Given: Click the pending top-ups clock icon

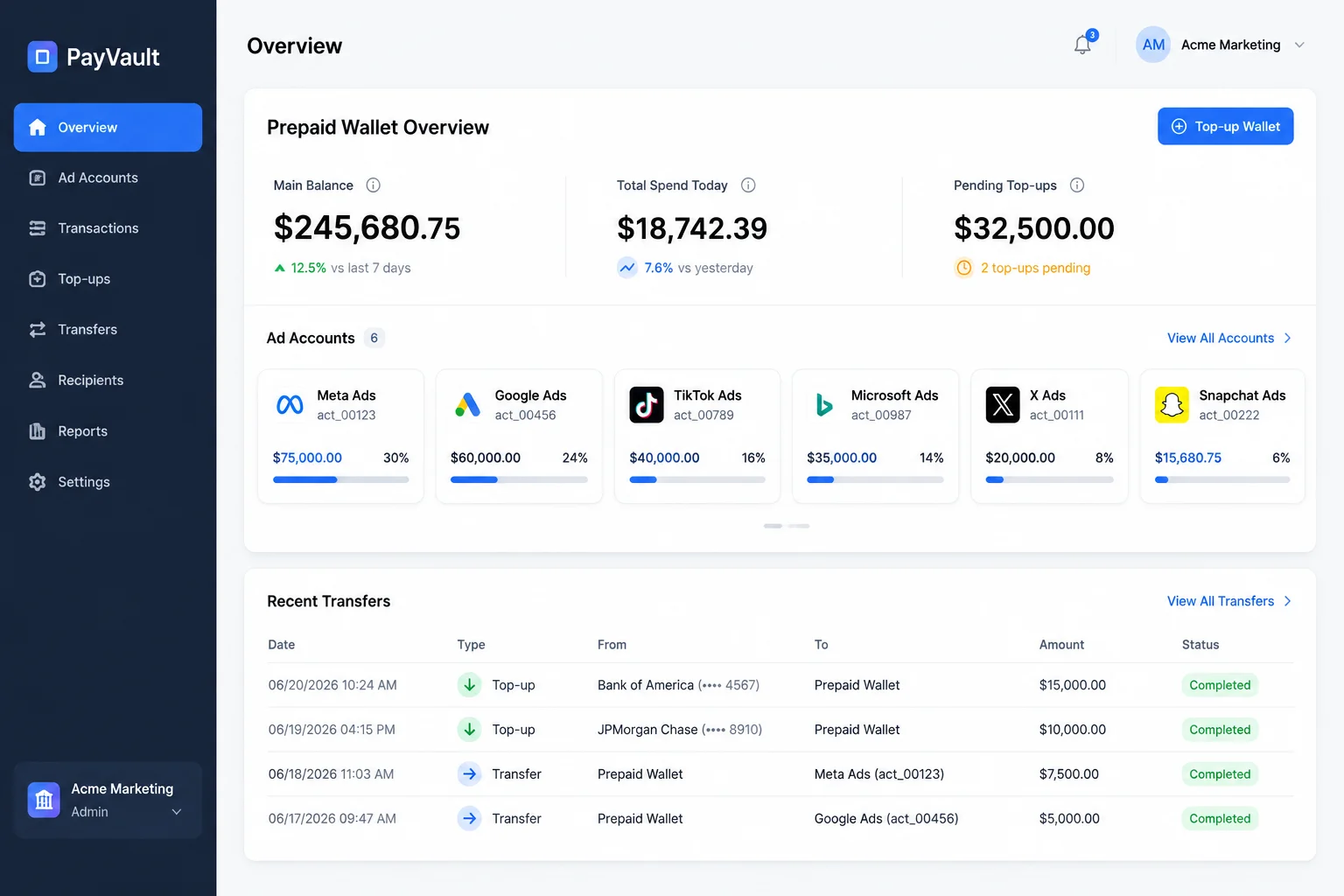Looking at the screenshot, I should 963,268.
